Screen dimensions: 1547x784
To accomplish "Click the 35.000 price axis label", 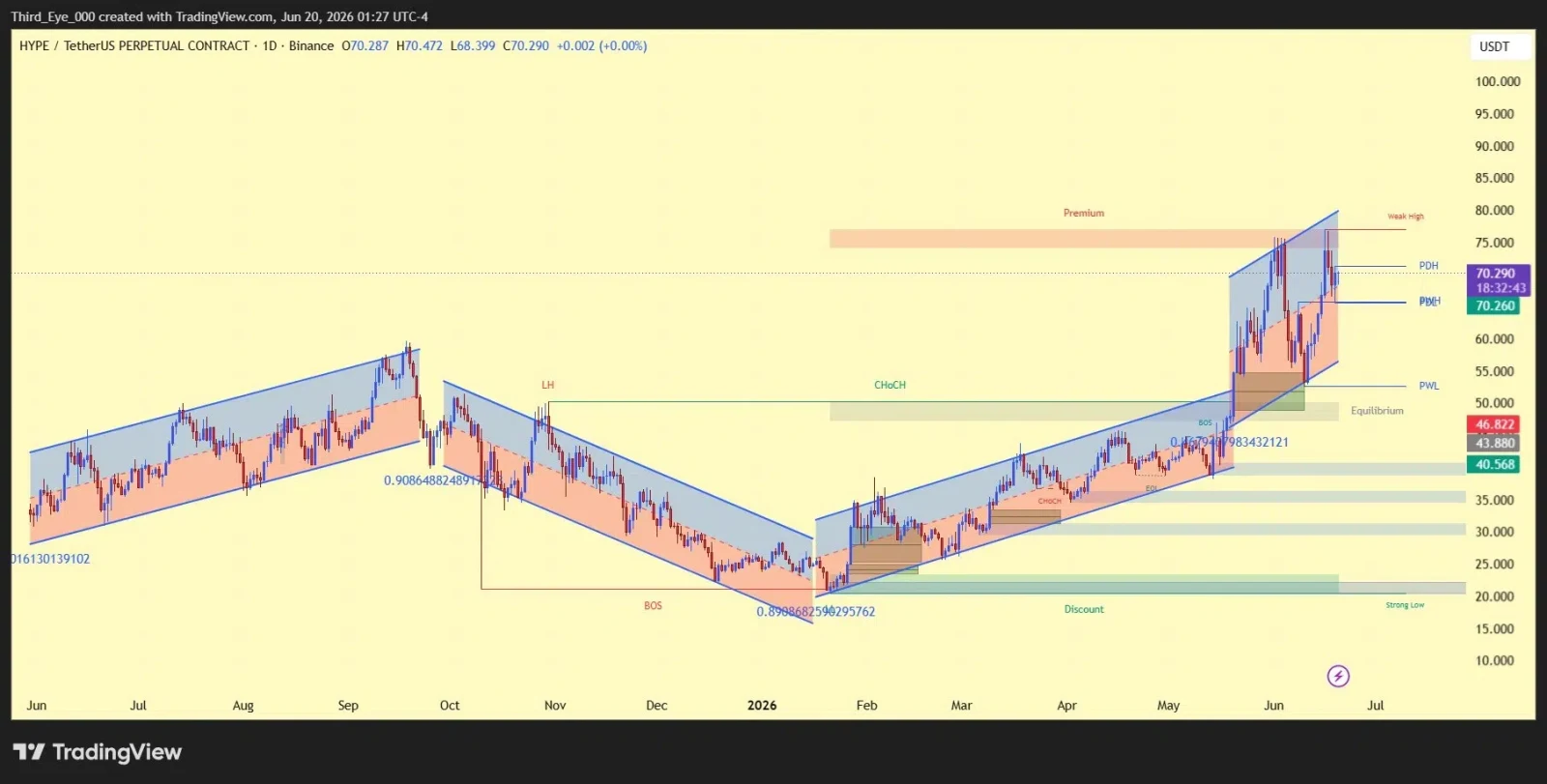I will [x=1494, y=500].
